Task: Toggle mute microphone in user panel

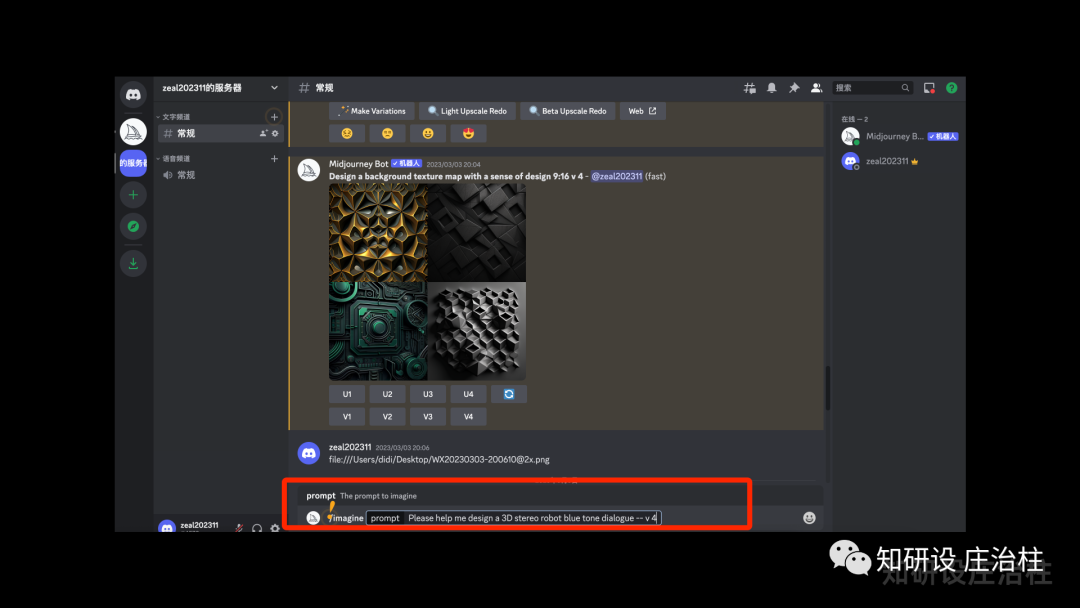Action: [239, 528]
